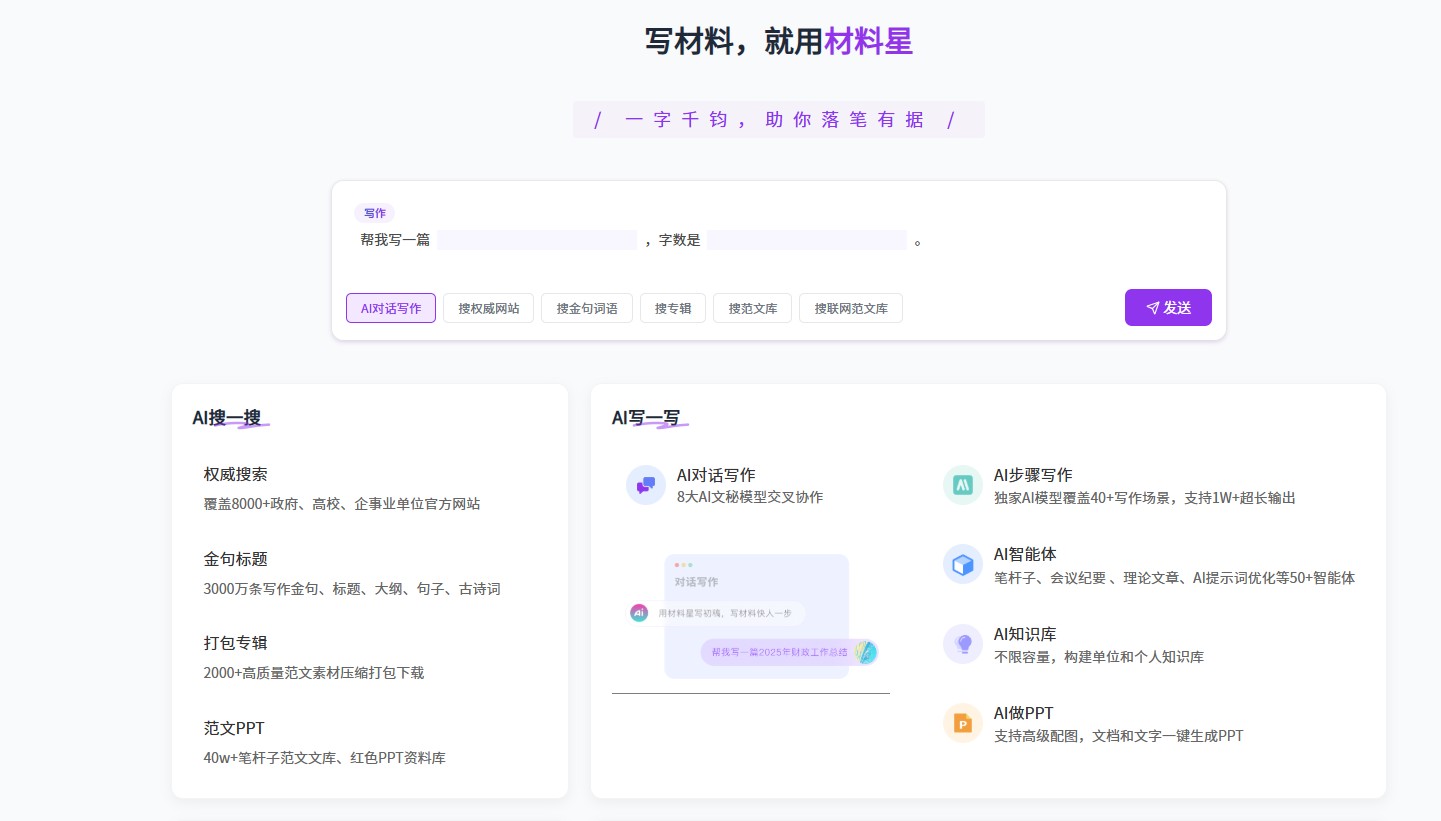Viewport: 1441px width, 821px height.
Task: Enable the 搜联网范文库 option
Action: click(850, 308)
